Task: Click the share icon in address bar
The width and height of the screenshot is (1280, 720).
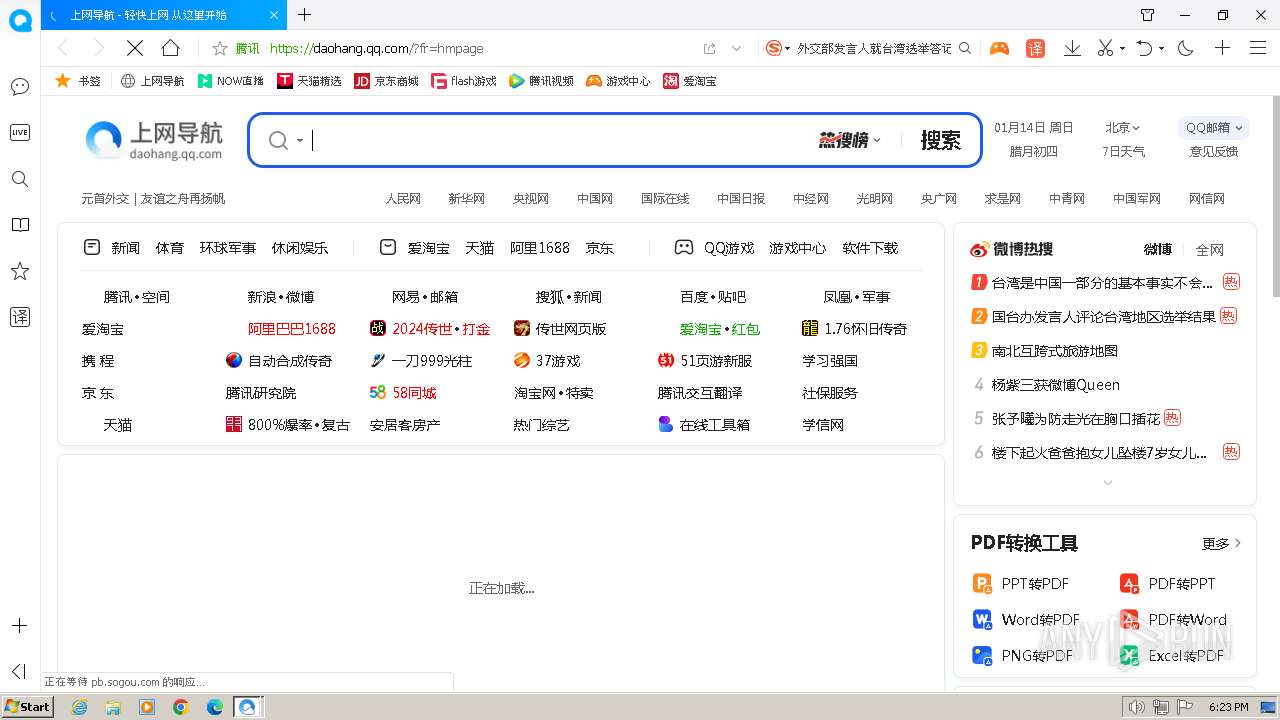Action: pyautogui.click(x=710, y=48)
